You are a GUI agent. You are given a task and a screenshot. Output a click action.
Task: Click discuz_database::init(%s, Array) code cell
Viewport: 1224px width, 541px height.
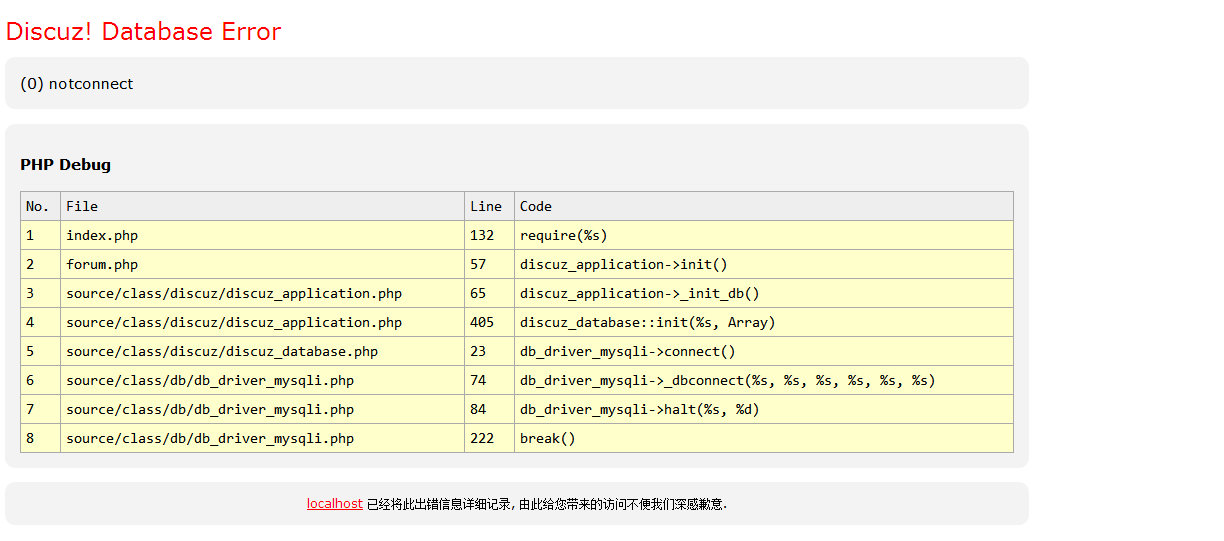pos(764,322)
